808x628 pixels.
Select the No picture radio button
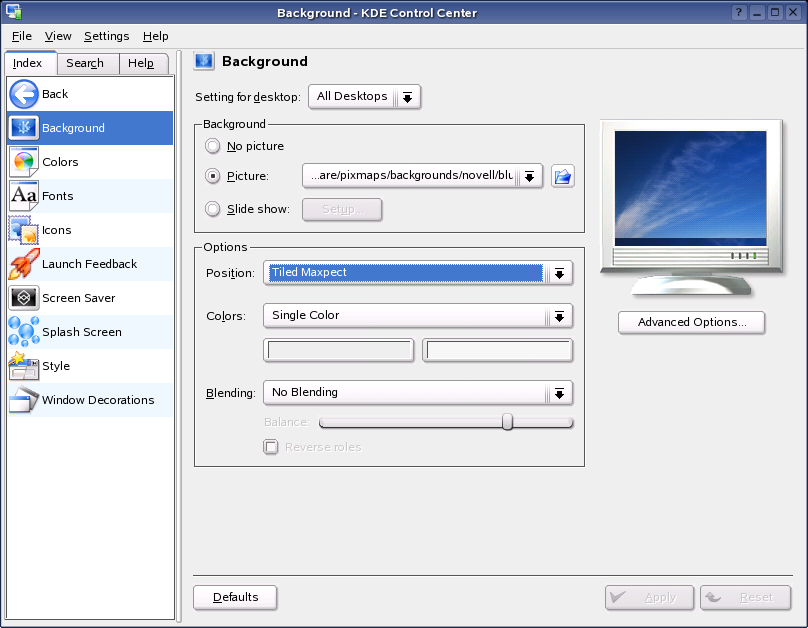212,146
